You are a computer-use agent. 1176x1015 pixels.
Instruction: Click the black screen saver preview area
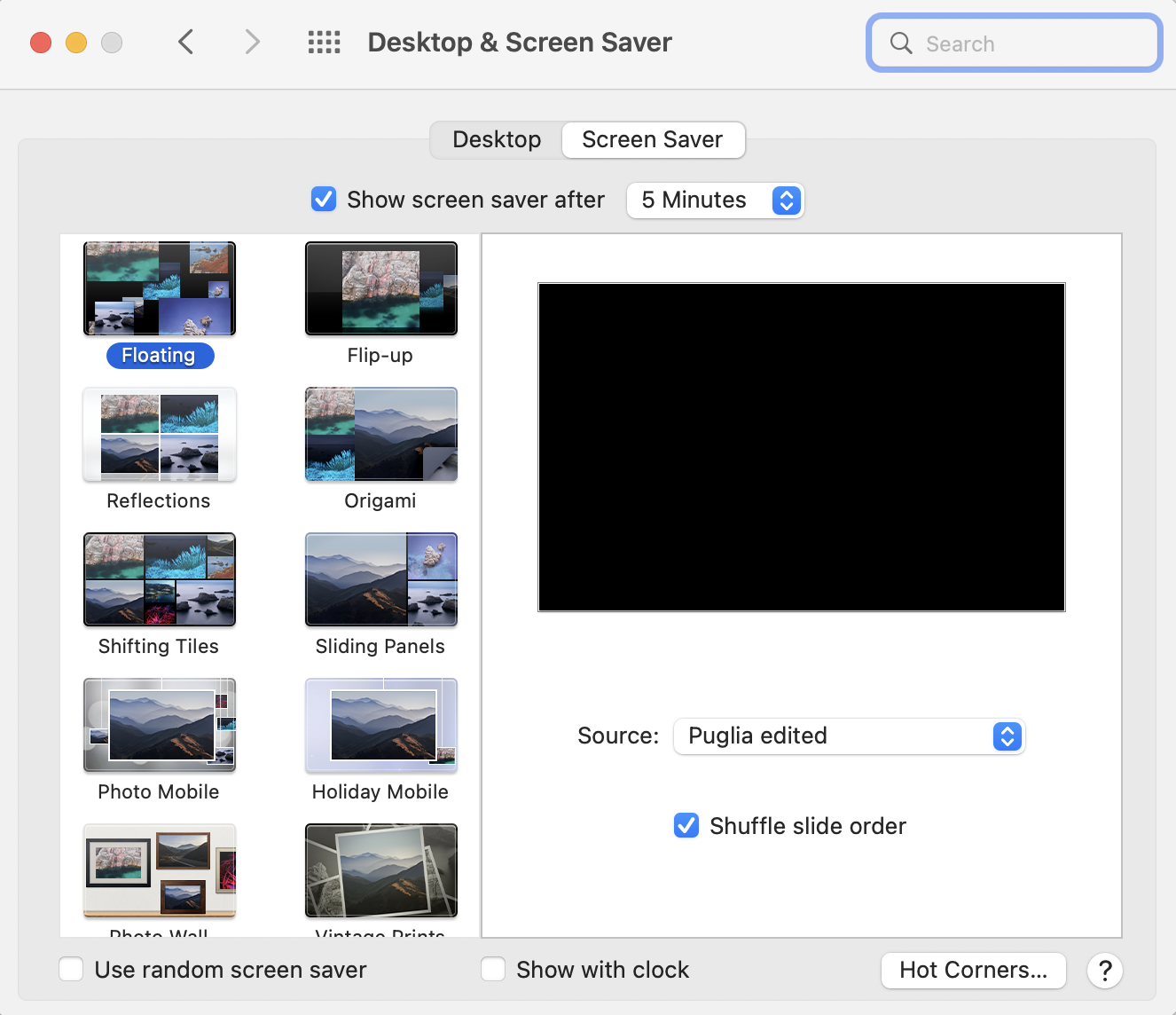(802, 447)
